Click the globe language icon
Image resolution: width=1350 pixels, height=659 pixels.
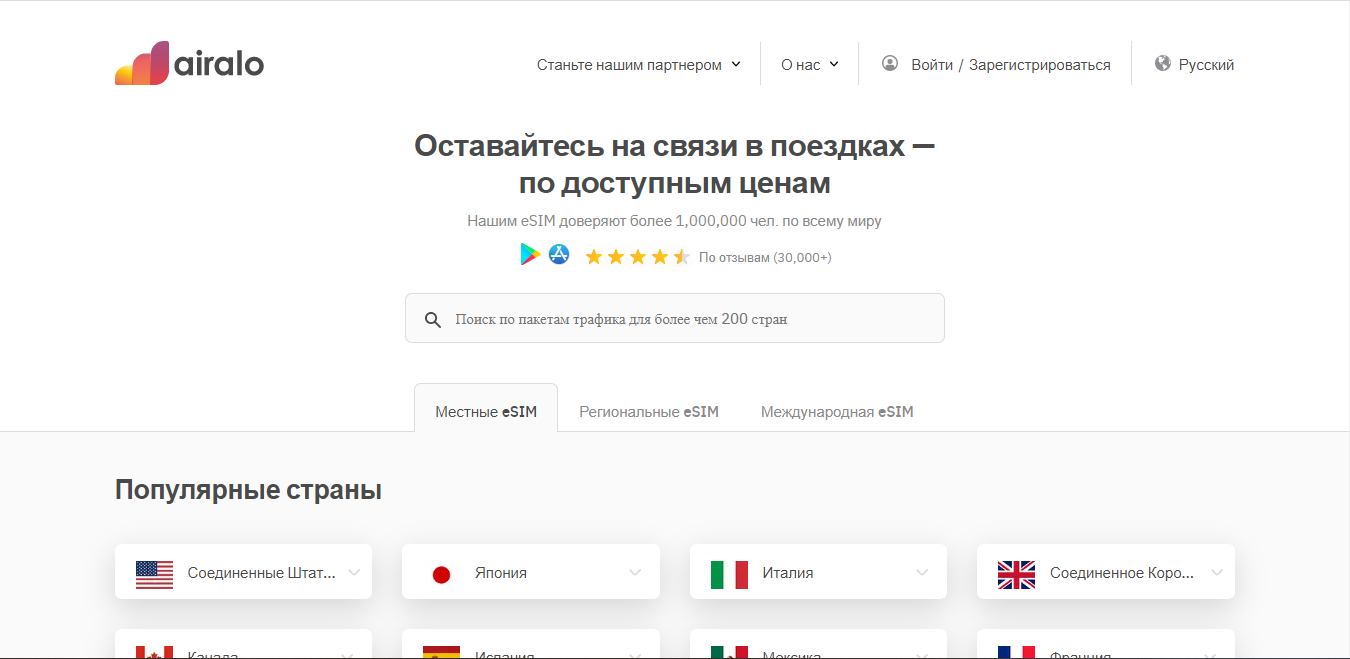[1162, 64]
